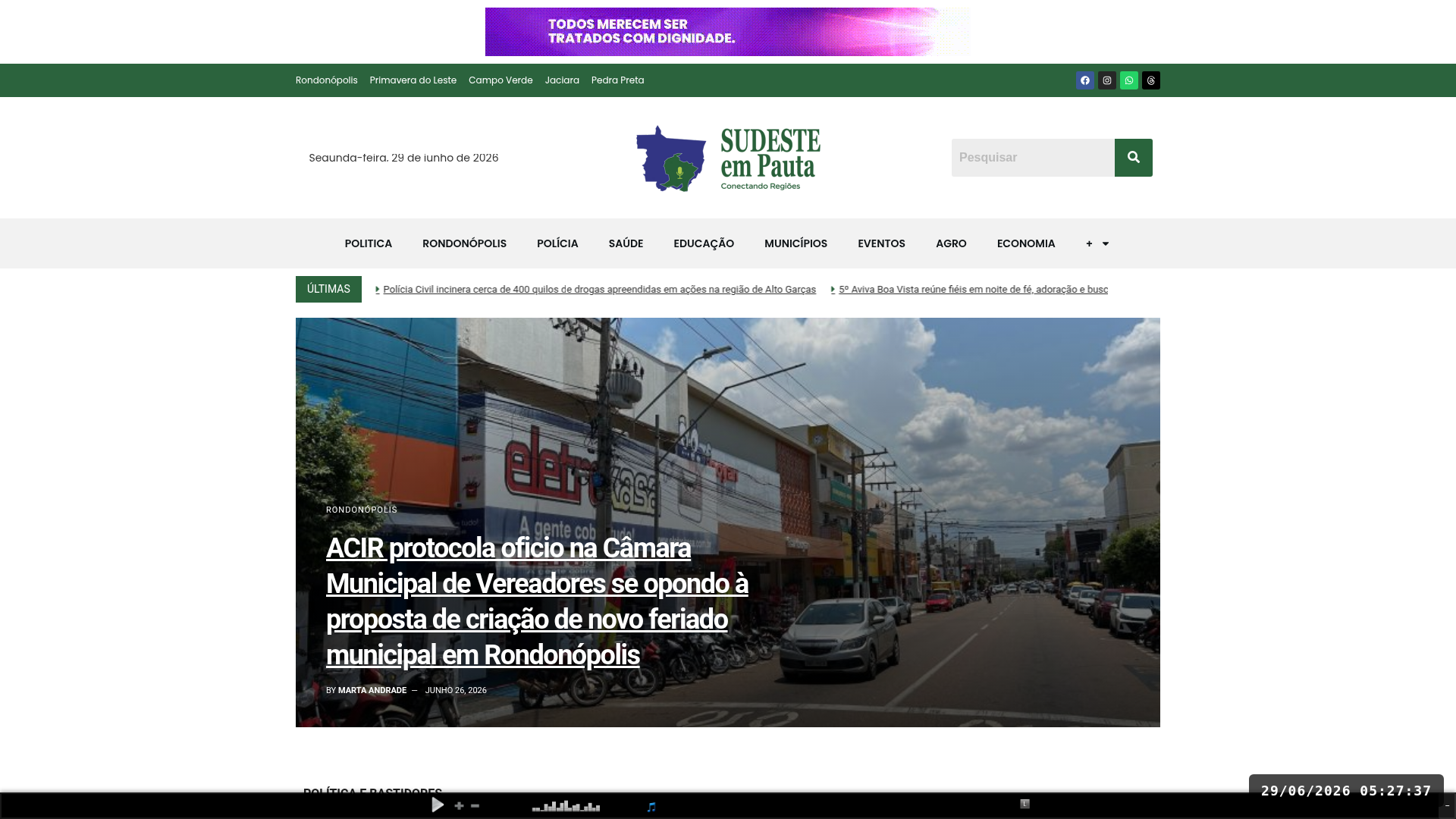Click into the Pesquisar search field
Image resolution: width=1456 pixels, height=819 pixels.
[1033, 158]
